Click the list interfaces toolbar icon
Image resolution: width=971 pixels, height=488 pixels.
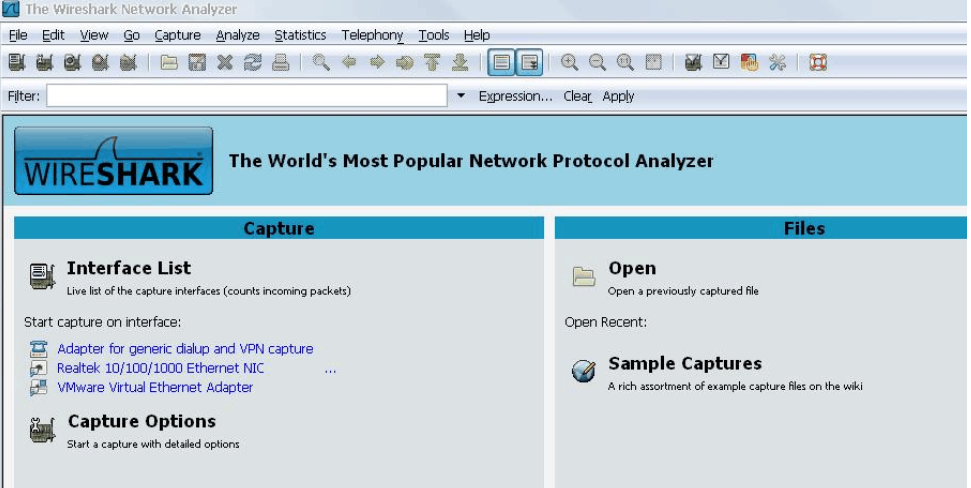(x=17, y=63)
